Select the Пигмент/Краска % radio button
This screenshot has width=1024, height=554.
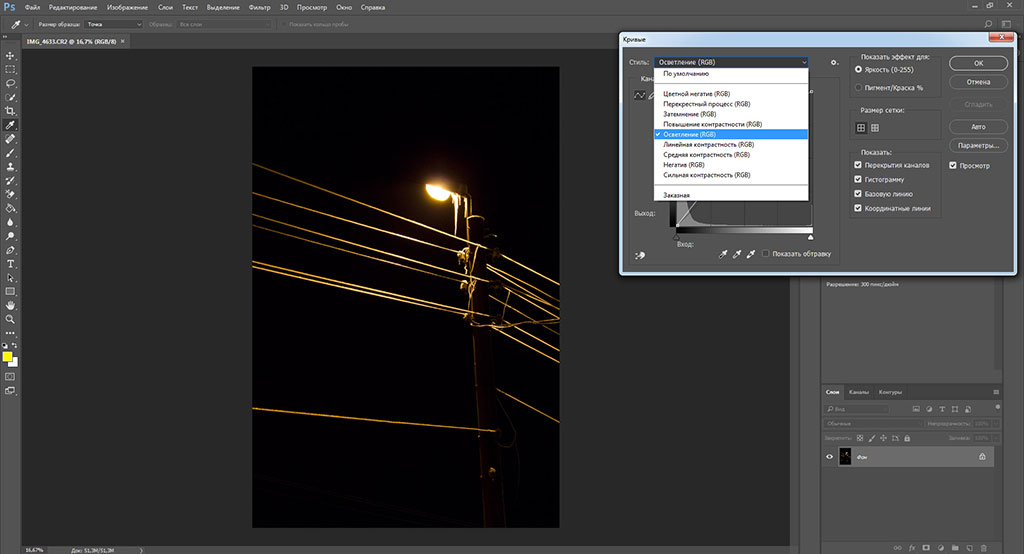tap(858, 87)
